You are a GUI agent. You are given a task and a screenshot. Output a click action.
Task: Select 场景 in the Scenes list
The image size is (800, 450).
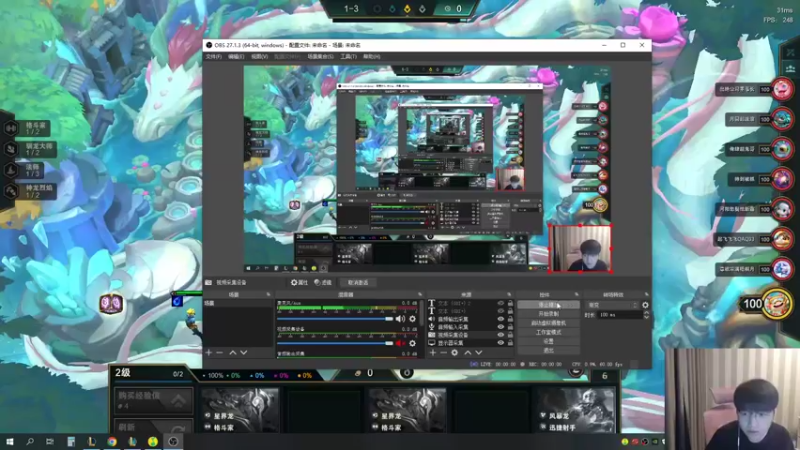point(238,303)
